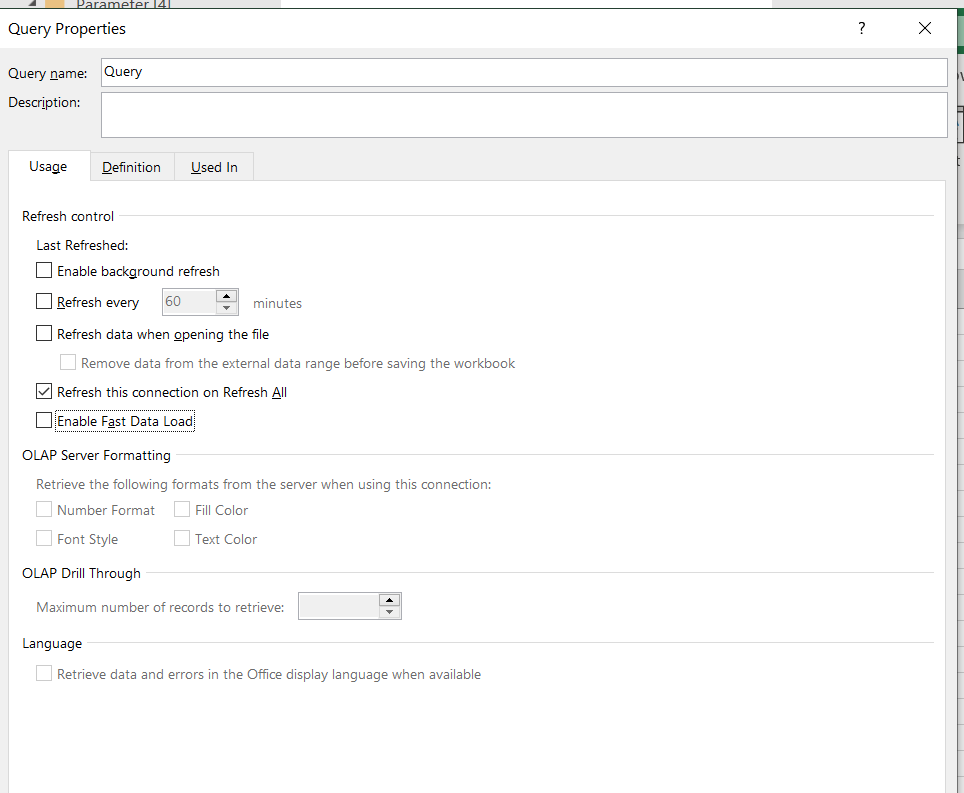Click the refresh minutes value field
964x793 pixels.
(x=189, y=302)
